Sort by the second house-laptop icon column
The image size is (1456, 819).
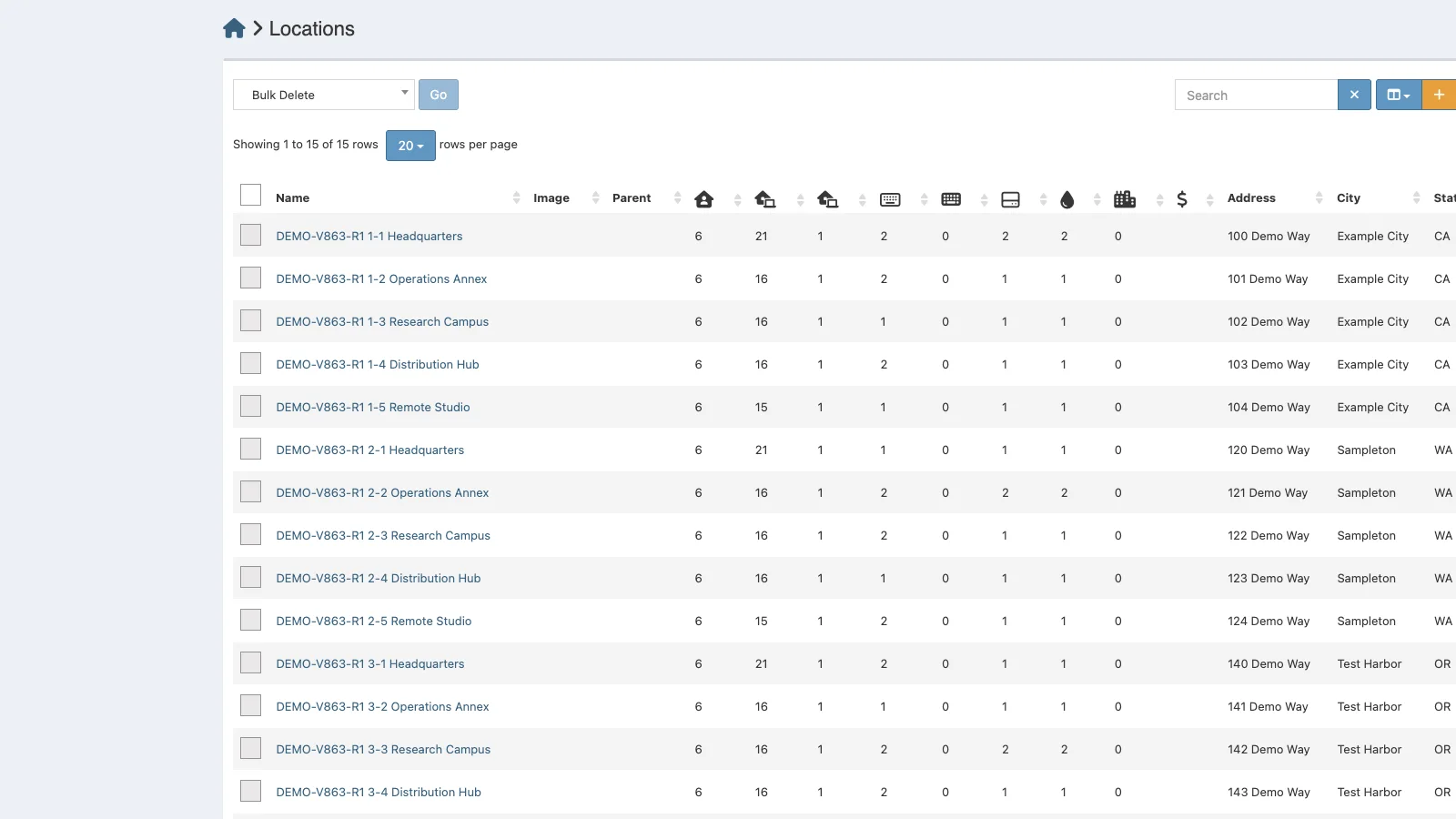pos(827,199)
